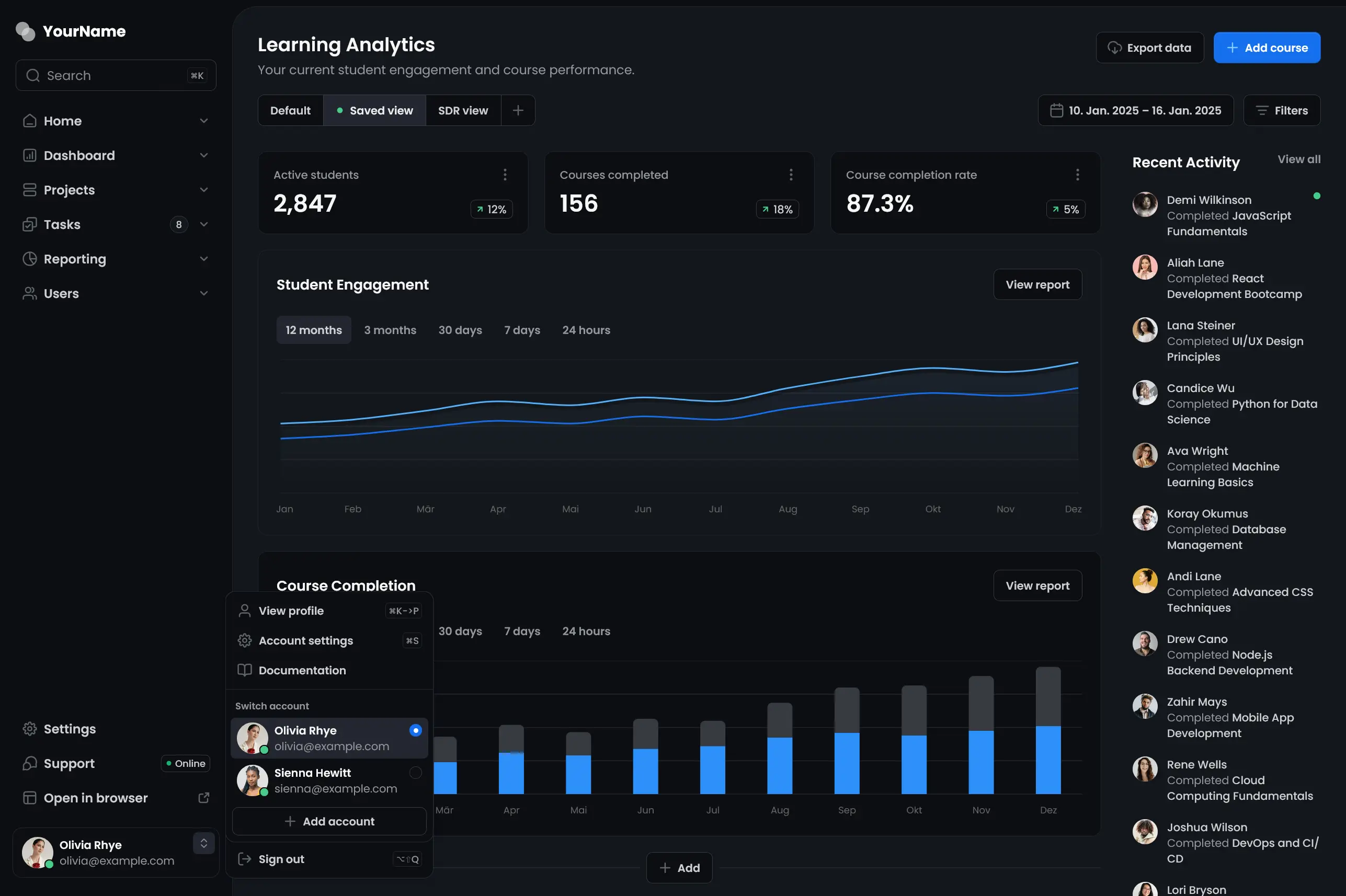The image size is (1346, 896).
Task: Click the Course completion rate three-dot icon
Action: pos(1077,175)
